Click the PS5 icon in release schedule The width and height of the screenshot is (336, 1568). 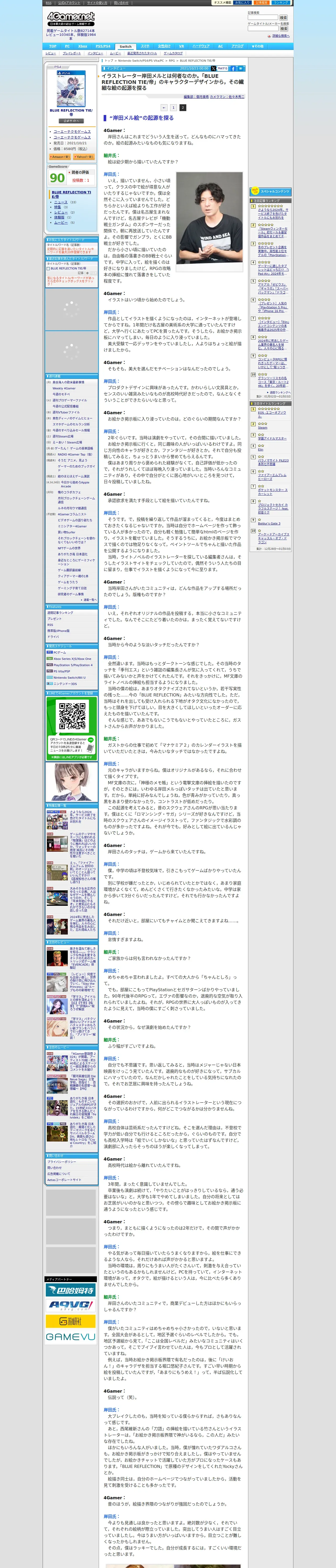[x=49, y=665]
